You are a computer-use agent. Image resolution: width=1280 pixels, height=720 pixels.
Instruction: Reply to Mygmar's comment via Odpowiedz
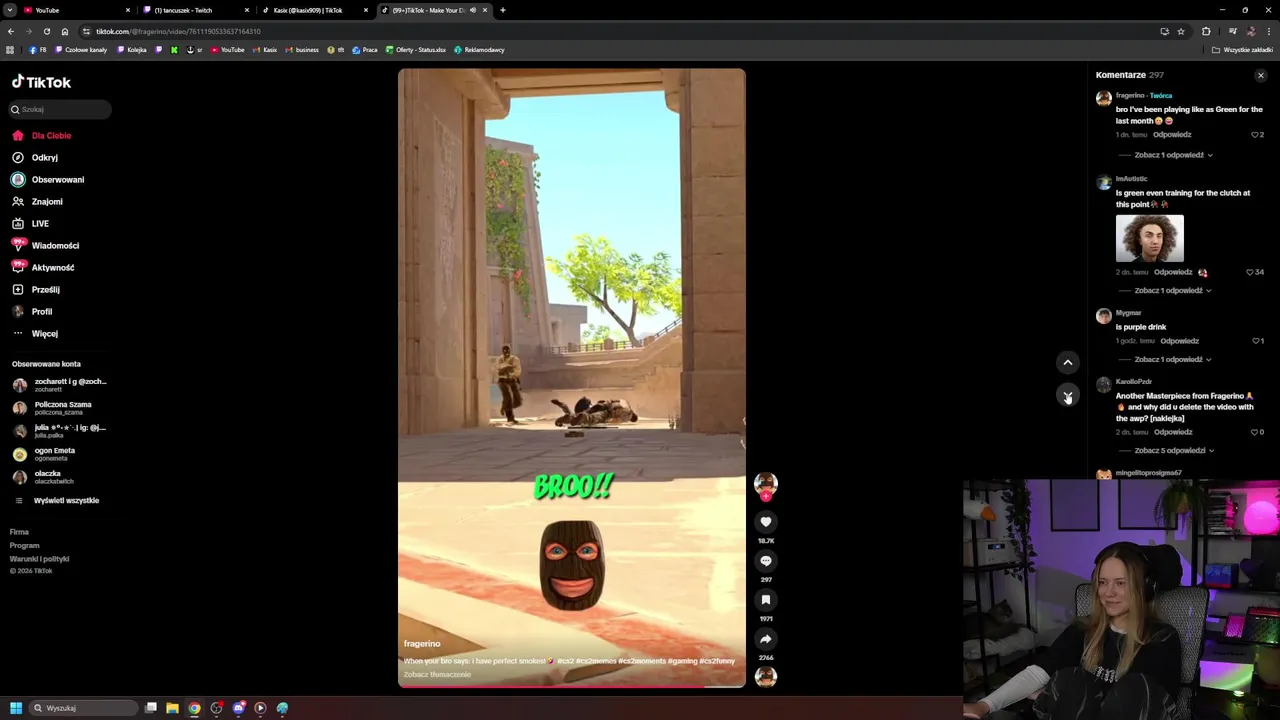(x=1180, y=341)
